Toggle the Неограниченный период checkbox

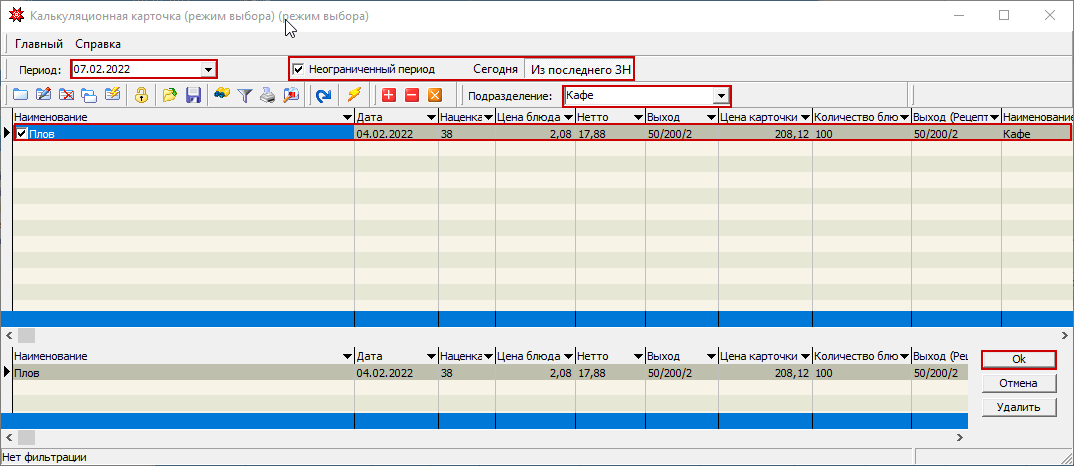(298, 69)
